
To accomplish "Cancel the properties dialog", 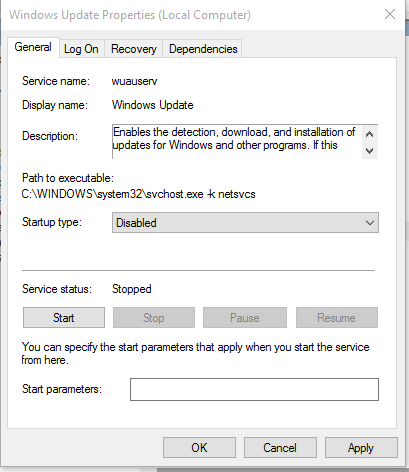I will 280,448.
